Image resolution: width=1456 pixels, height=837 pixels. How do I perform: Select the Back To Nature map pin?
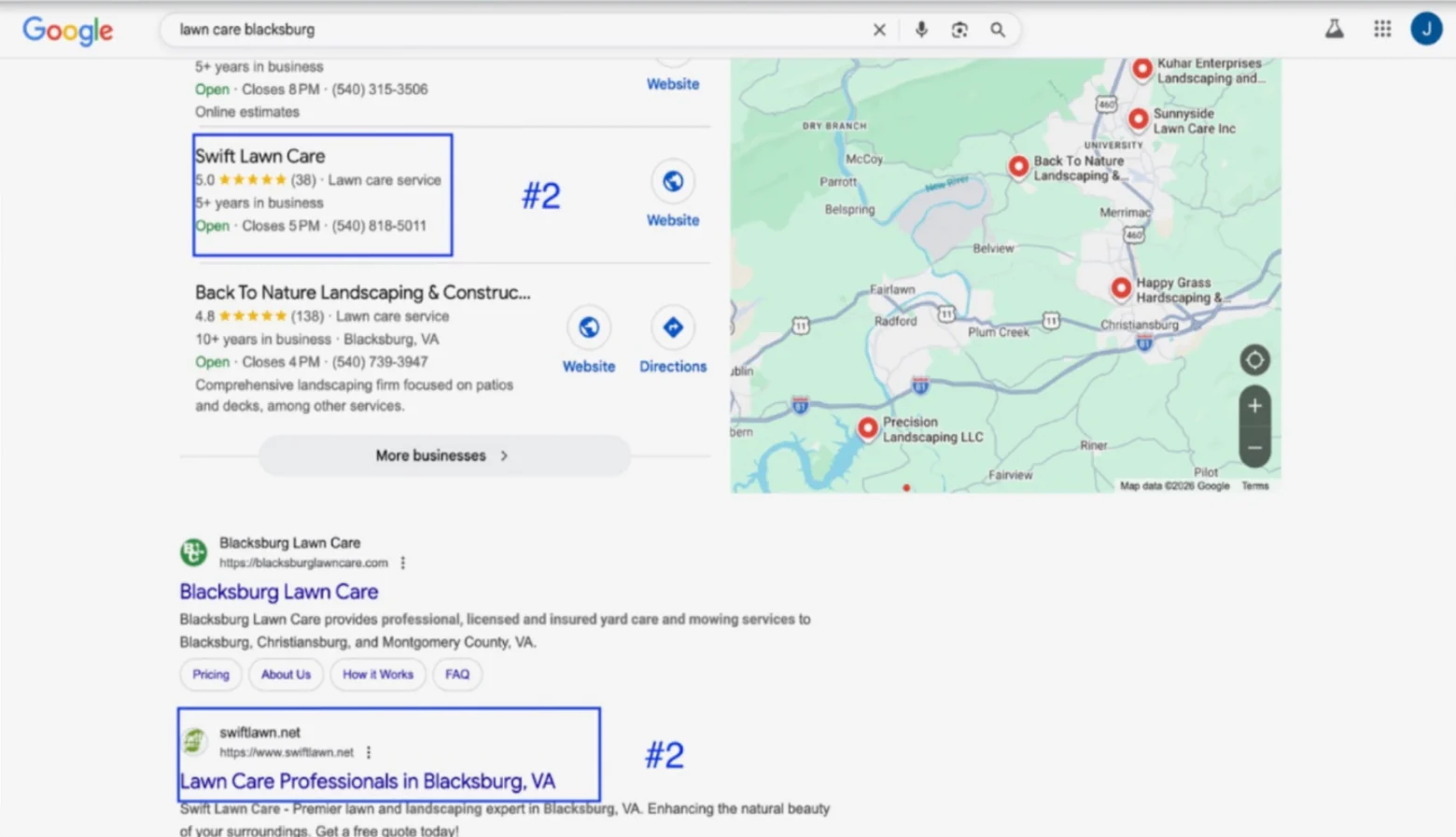click(x=1018, y=167)
